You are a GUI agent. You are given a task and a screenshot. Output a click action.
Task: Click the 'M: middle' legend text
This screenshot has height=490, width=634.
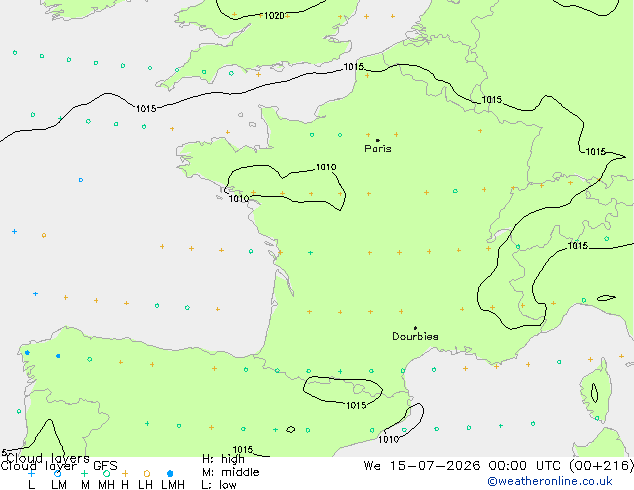[x=230, y=472]
